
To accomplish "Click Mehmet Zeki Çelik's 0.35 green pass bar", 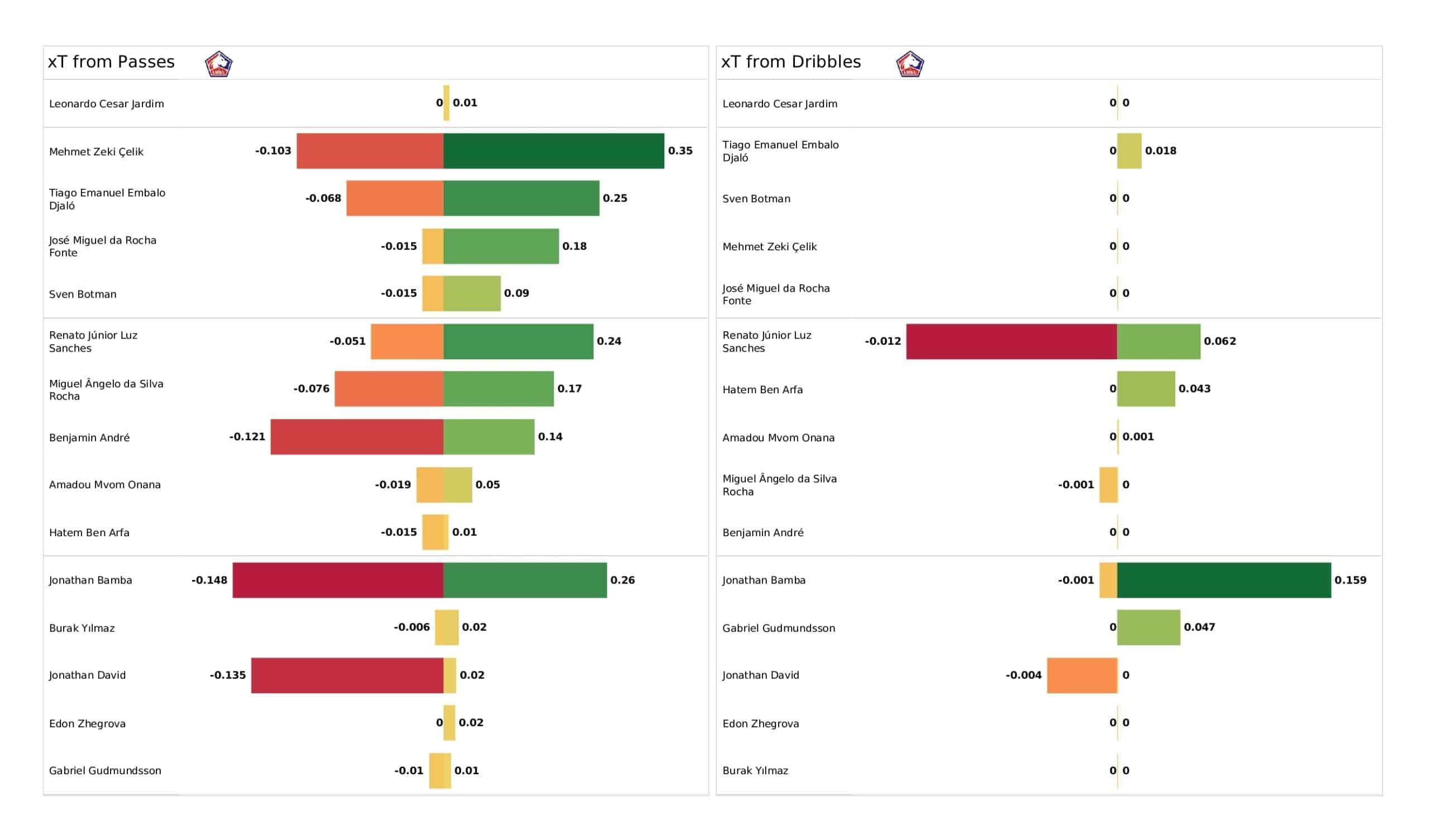I will (x=554, y=151).
